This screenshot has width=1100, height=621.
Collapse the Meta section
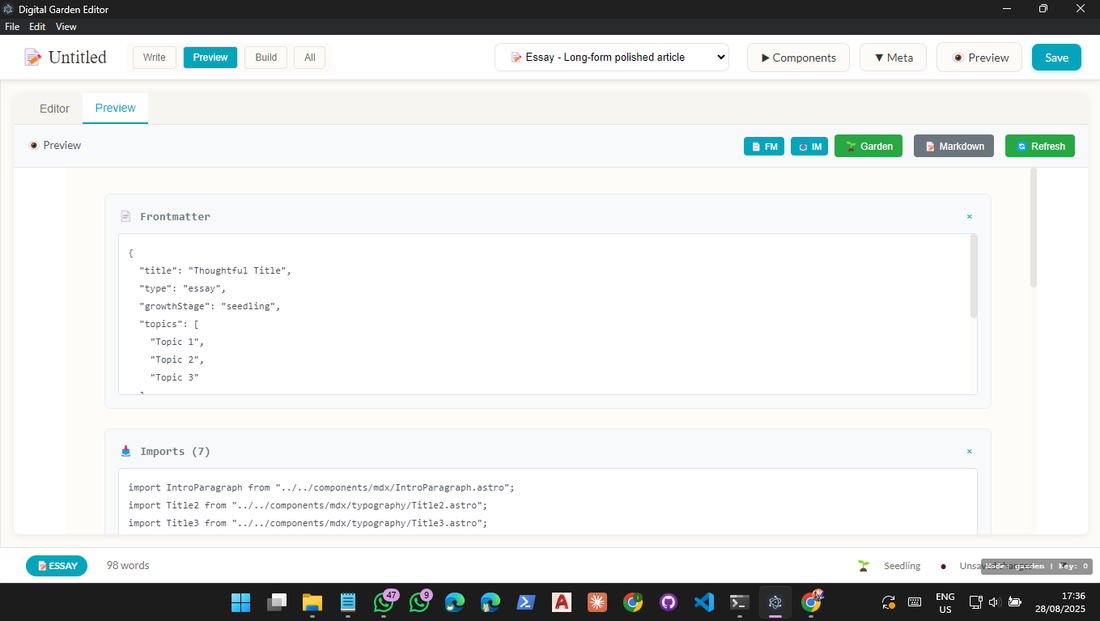[x=892, y=57]
